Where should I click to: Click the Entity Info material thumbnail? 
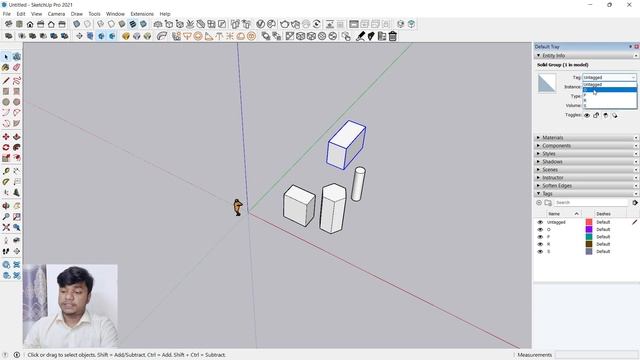point(547,83)
